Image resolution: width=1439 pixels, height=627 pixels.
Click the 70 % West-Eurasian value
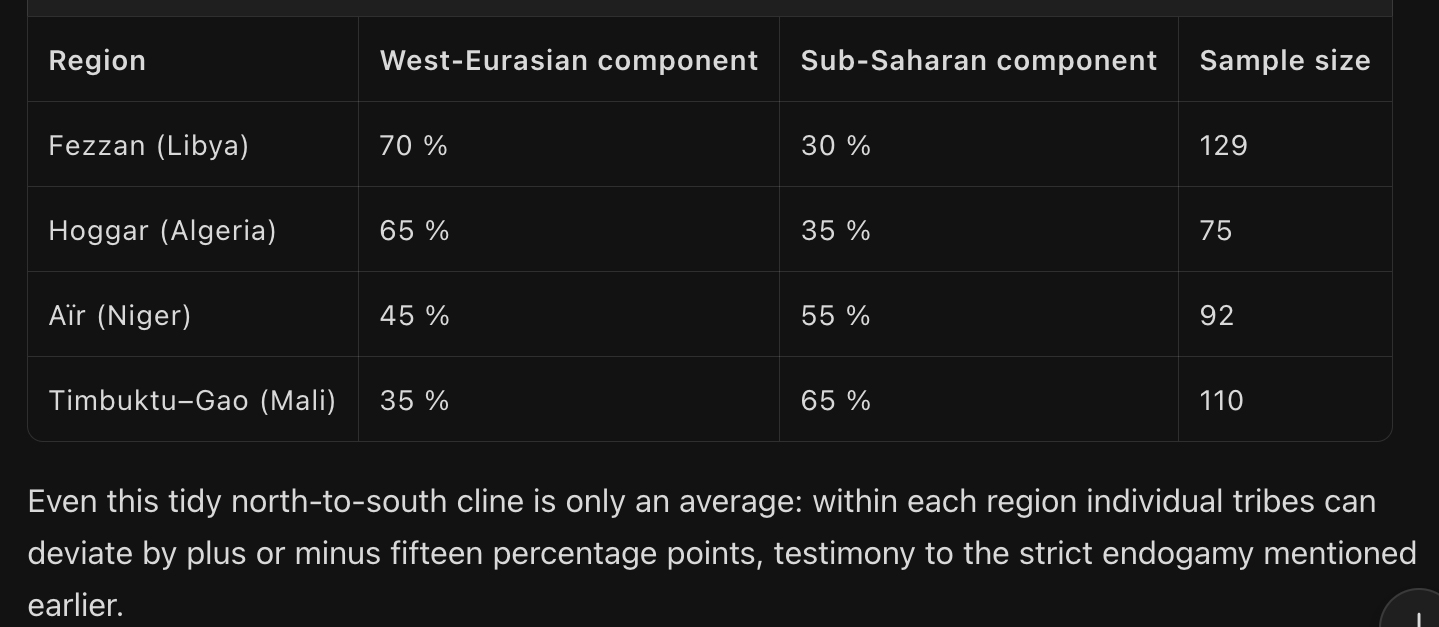tap(413, 146)
